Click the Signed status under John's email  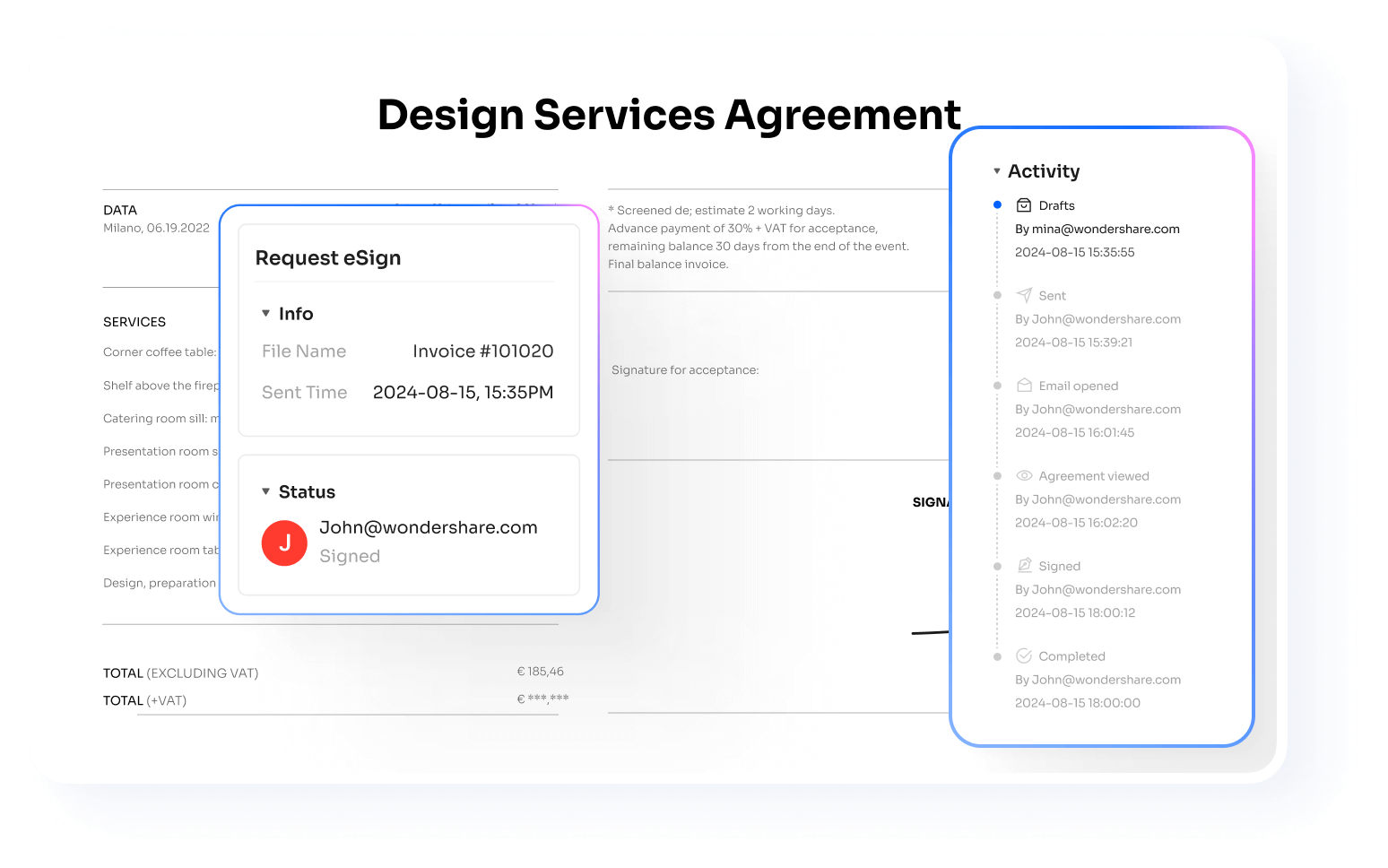click(x=350, y=557)
